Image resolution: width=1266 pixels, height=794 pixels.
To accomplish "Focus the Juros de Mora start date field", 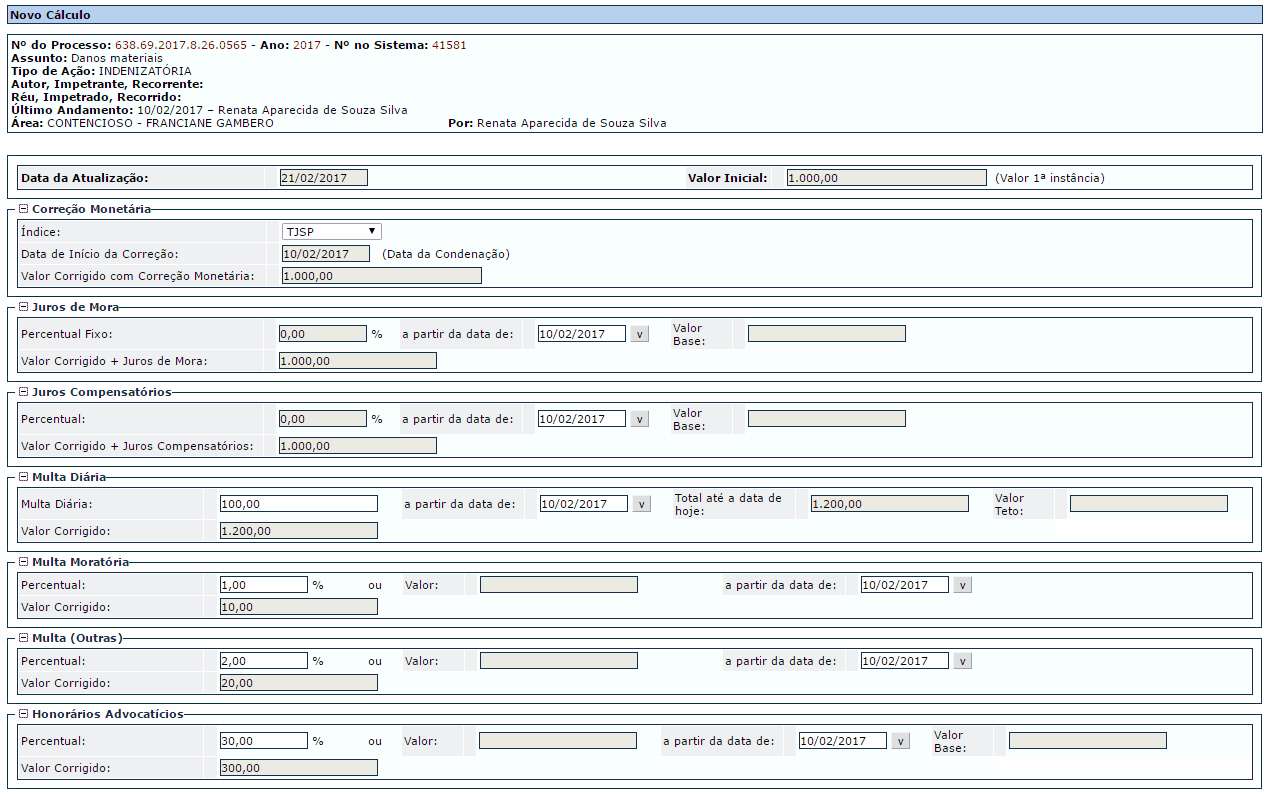I will click(x=582, y=334).
